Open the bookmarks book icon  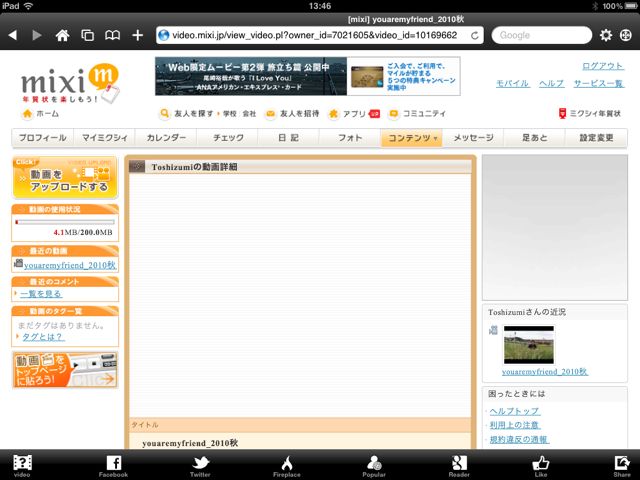tap(112, 36)
